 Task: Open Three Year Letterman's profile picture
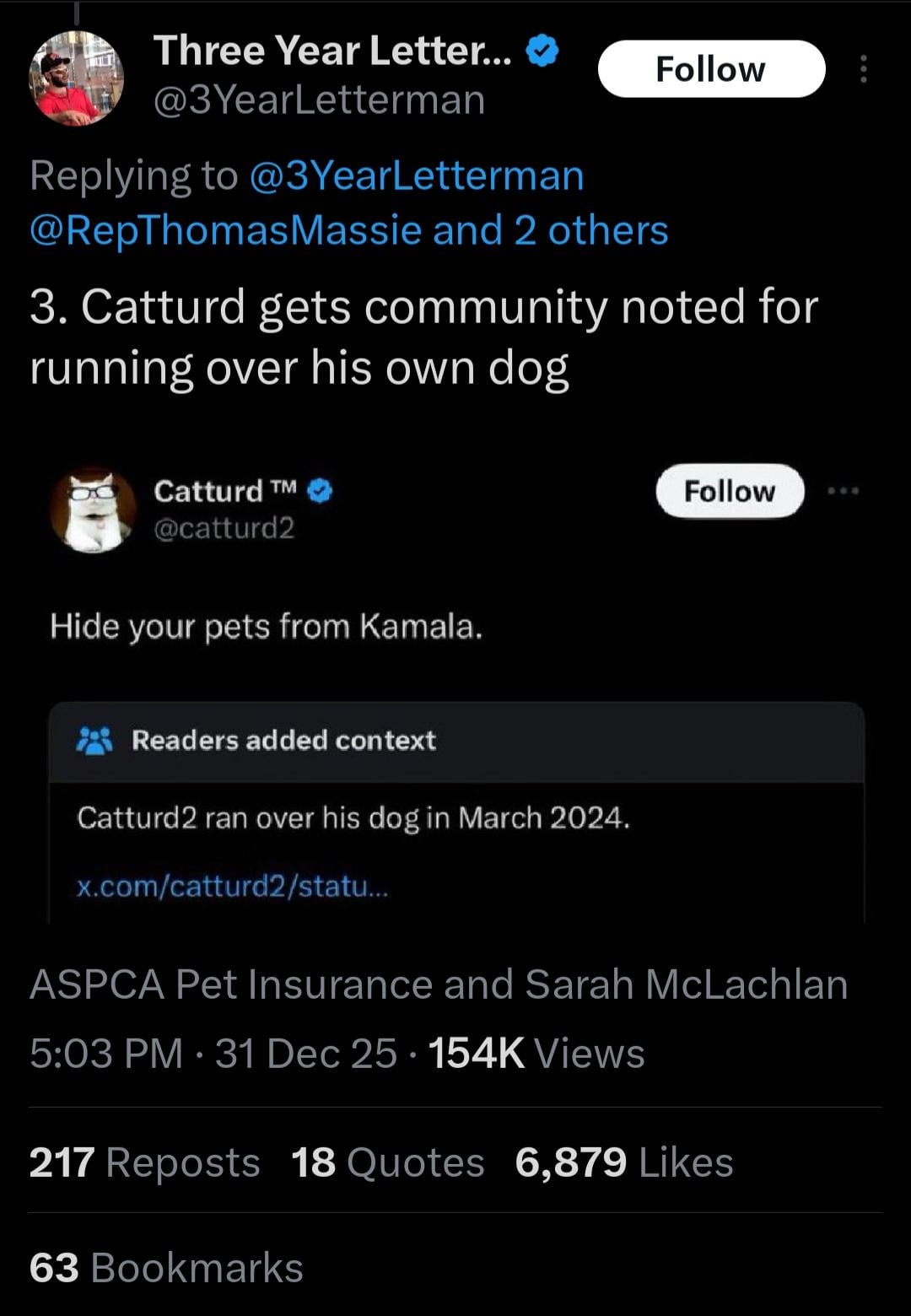pyautogui.click(x=77, y=78)
